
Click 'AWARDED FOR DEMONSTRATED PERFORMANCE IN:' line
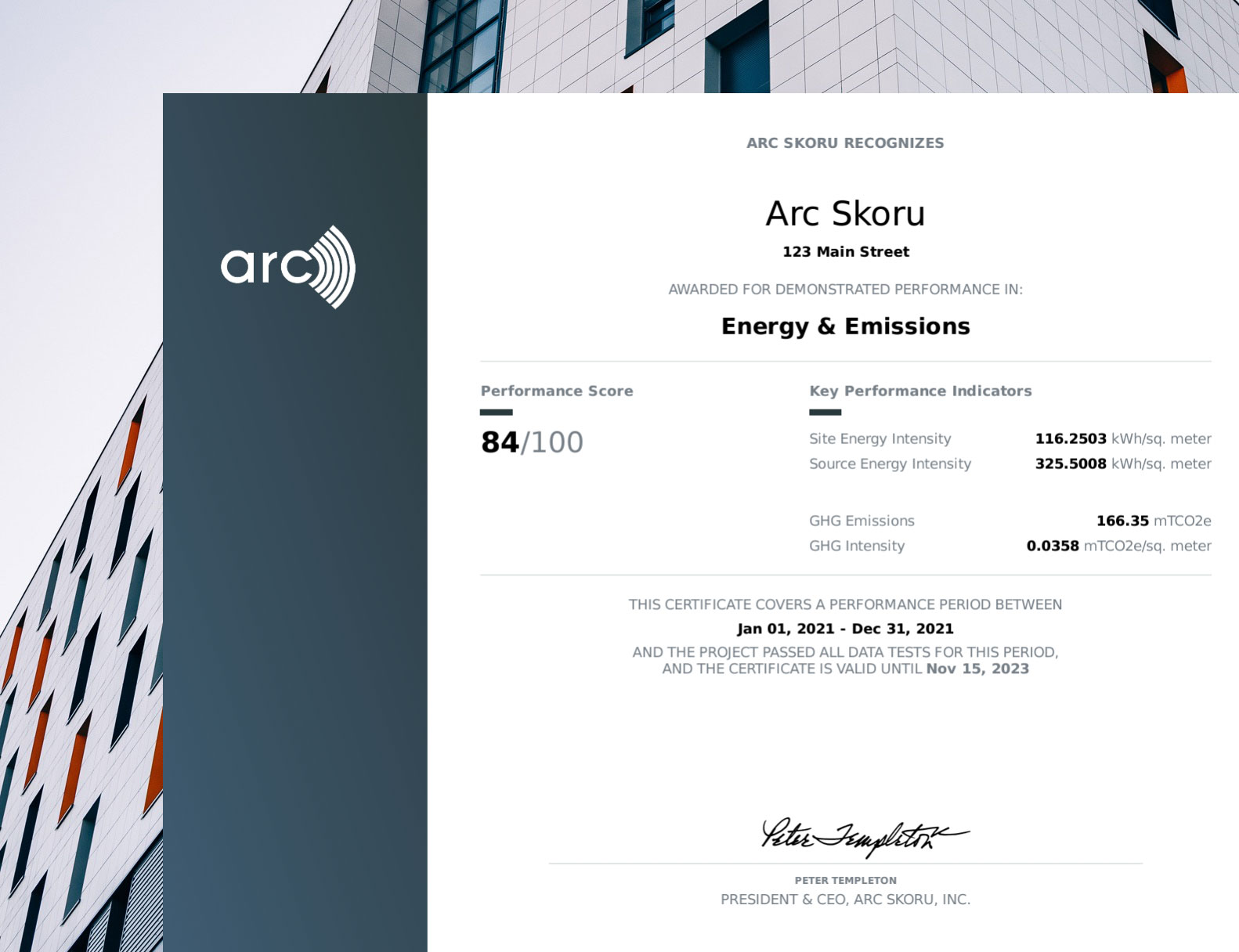coord(845,290)
